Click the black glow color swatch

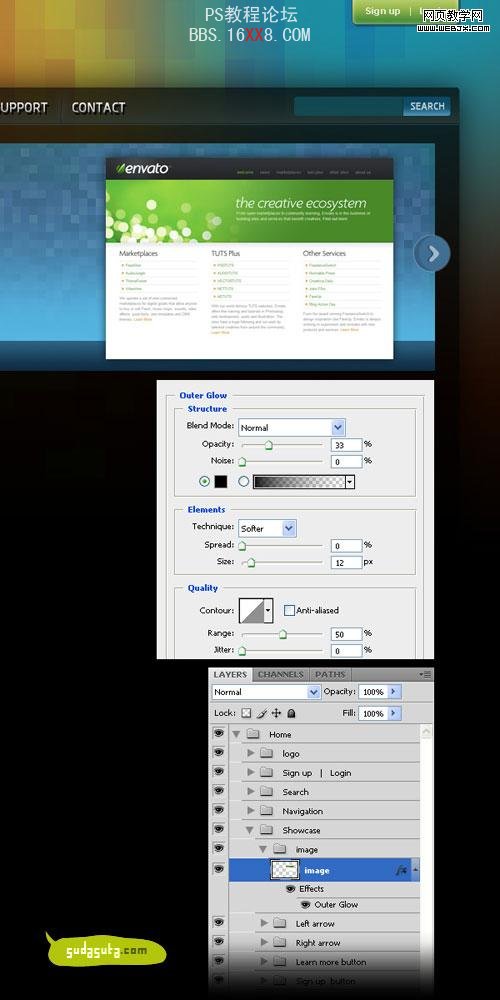point(221,482)
